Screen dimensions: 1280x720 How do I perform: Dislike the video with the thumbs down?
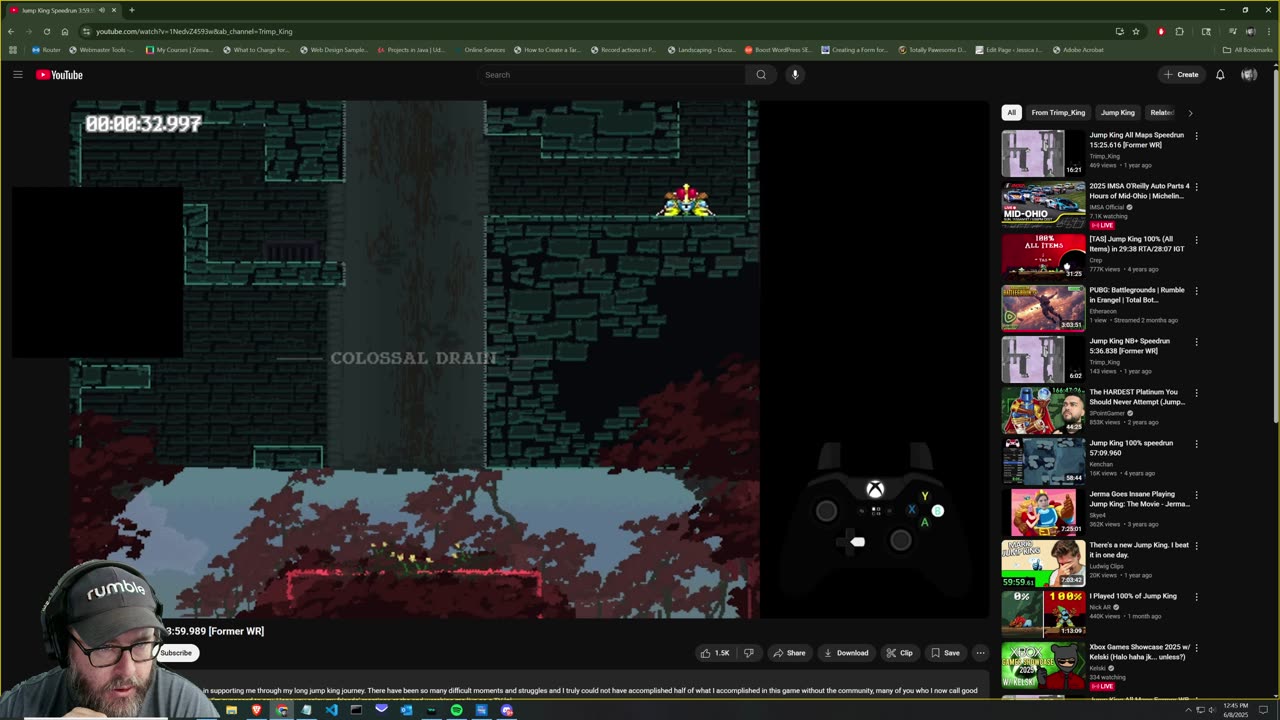(749, 653)
